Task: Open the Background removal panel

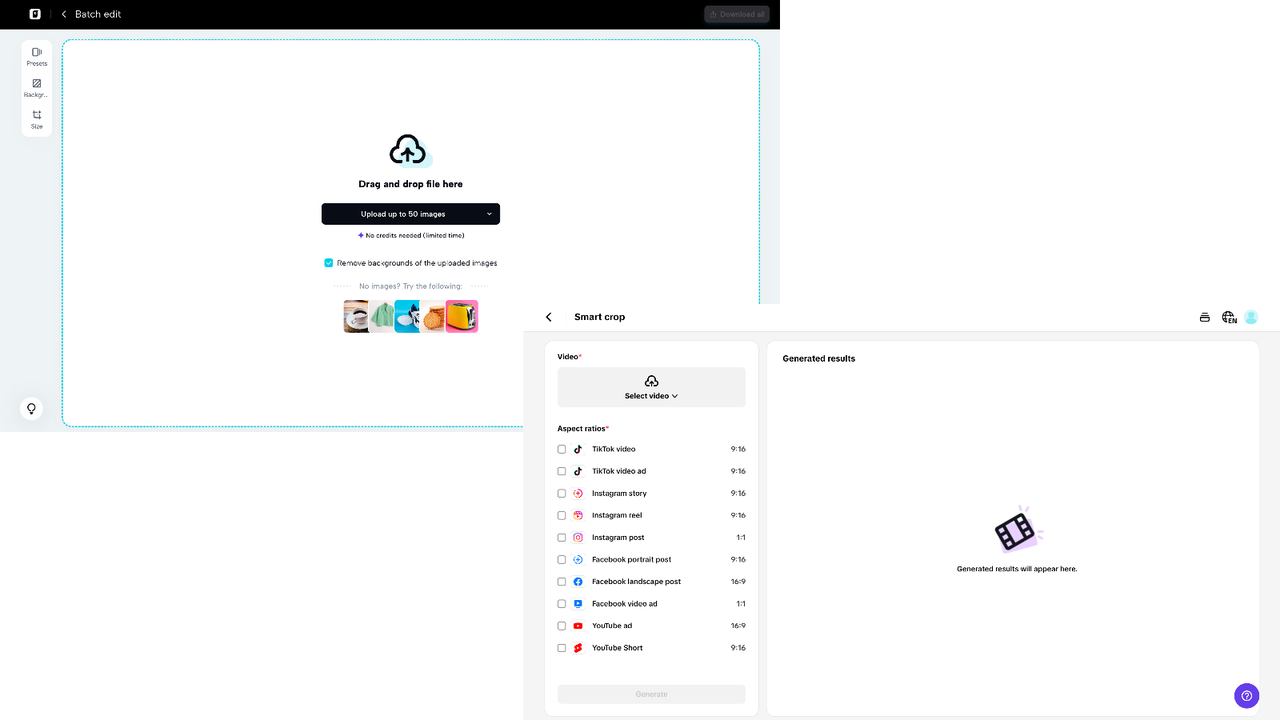Action: tap(36, 88)
